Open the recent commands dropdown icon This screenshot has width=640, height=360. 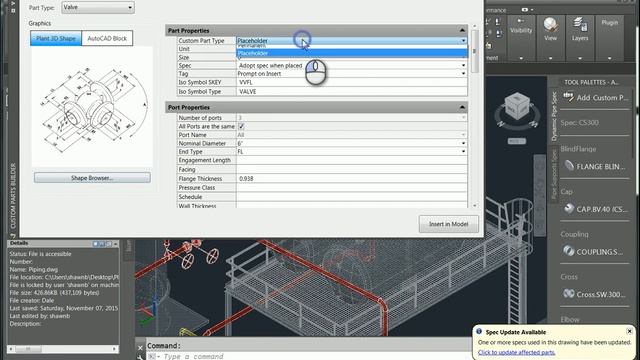click(x=153, y=357)
